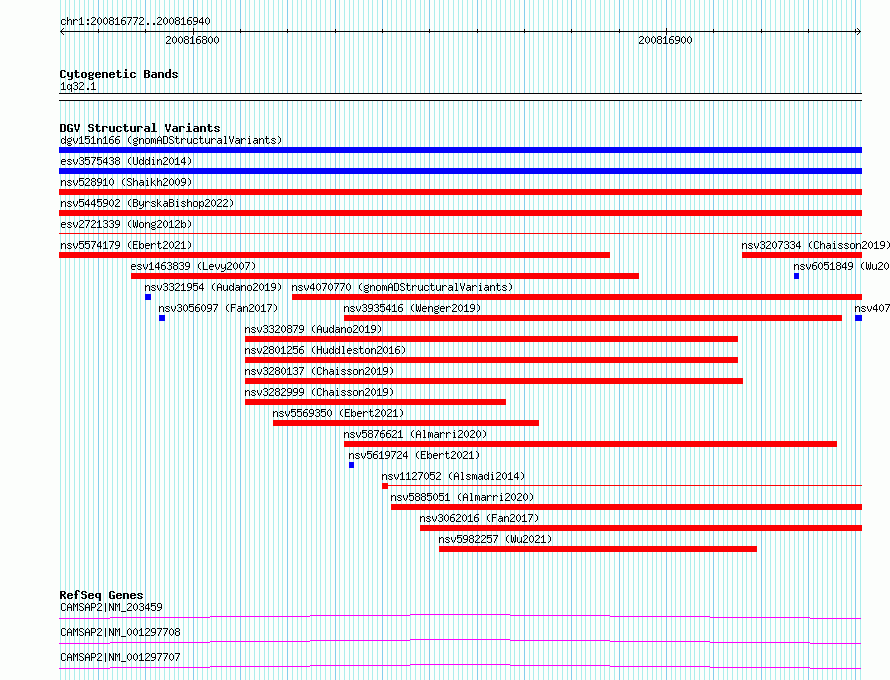The image size is (890, 680).
Task: Click the nsv3321954 (Audano2019) blue marker
Action: click(x=148, y=297)
